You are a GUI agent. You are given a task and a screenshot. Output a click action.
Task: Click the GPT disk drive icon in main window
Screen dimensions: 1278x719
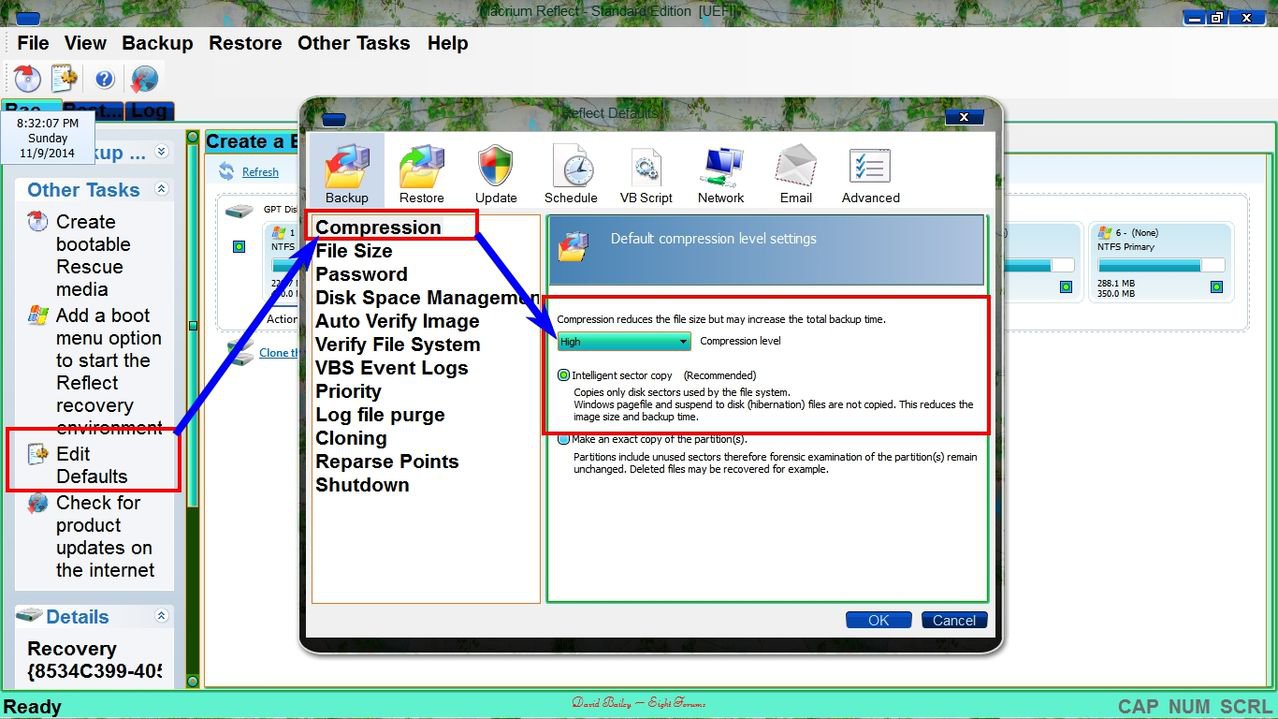point(239,211)
